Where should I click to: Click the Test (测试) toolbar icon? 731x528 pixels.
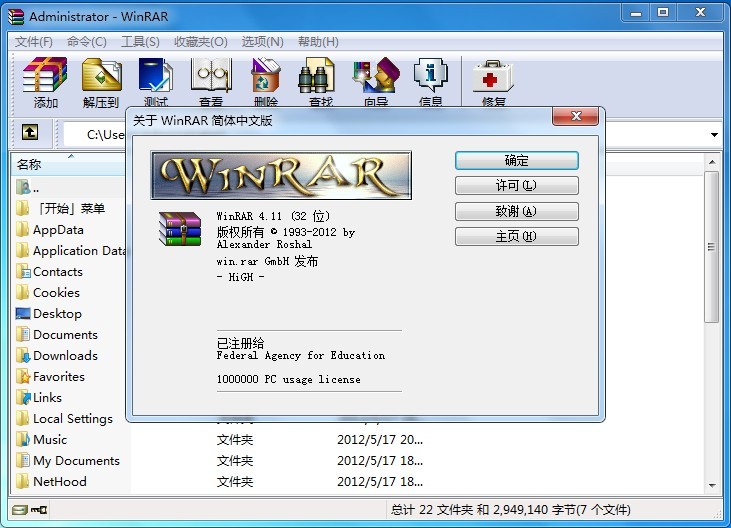coord(156,77)
